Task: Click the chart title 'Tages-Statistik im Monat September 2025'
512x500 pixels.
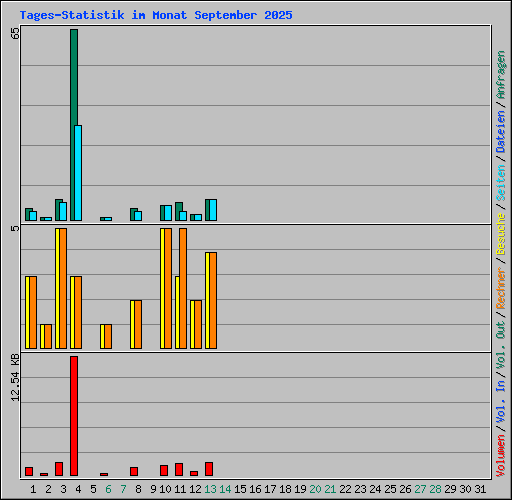Action: 156,15
